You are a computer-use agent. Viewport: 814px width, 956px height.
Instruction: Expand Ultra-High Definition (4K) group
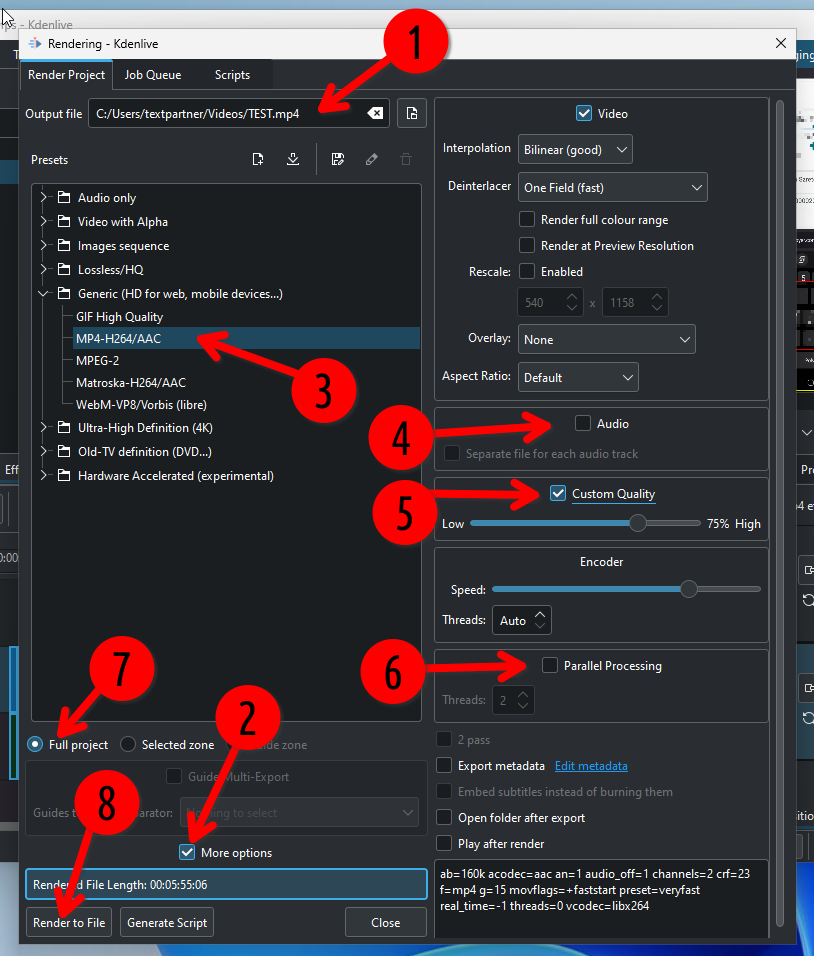pos(43,427)
